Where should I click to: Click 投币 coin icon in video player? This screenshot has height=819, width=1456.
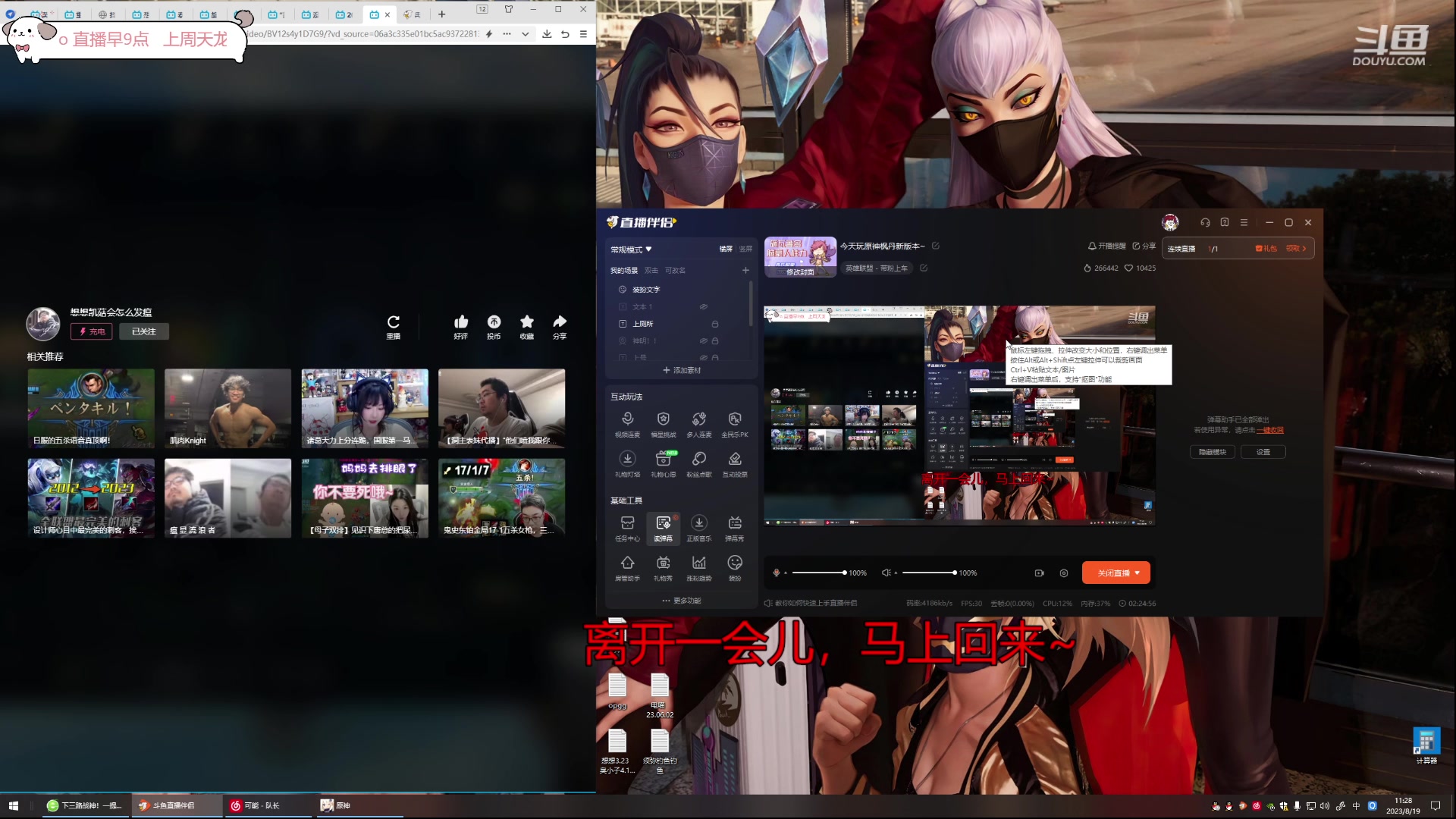click(494, 327)
